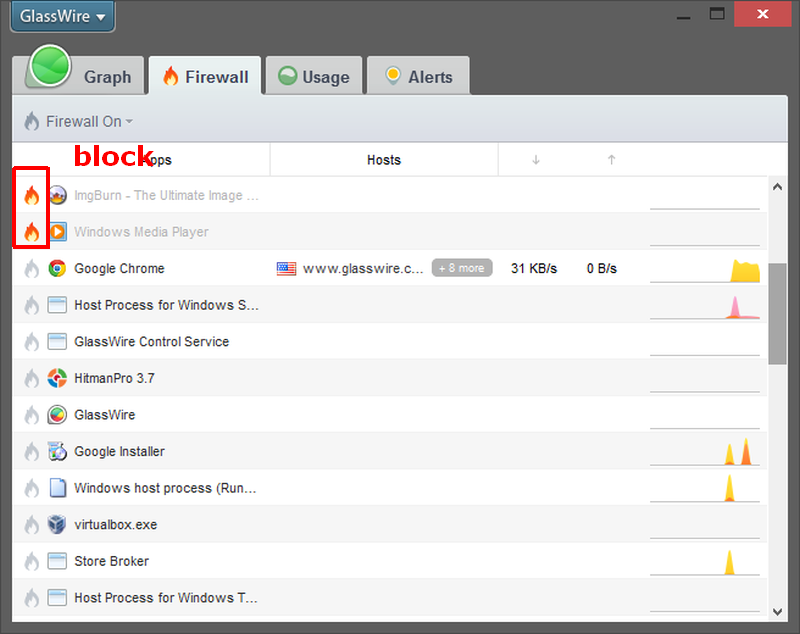Click the scroll down arrow of app list

(777, 612)
